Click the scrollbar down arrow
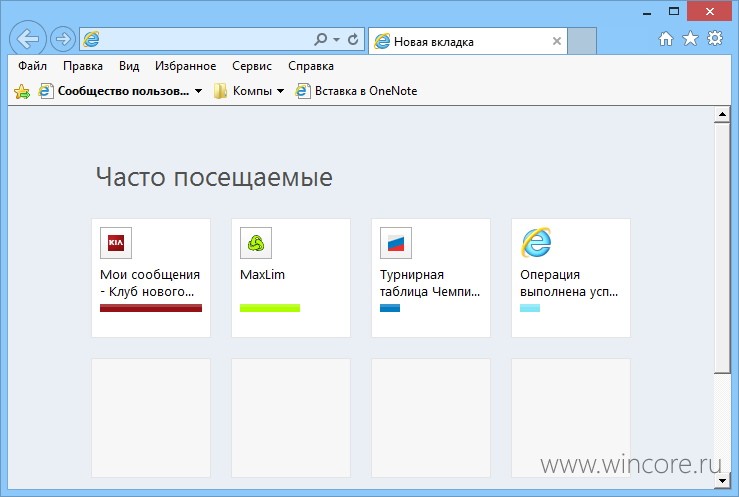 coord(722,481)
